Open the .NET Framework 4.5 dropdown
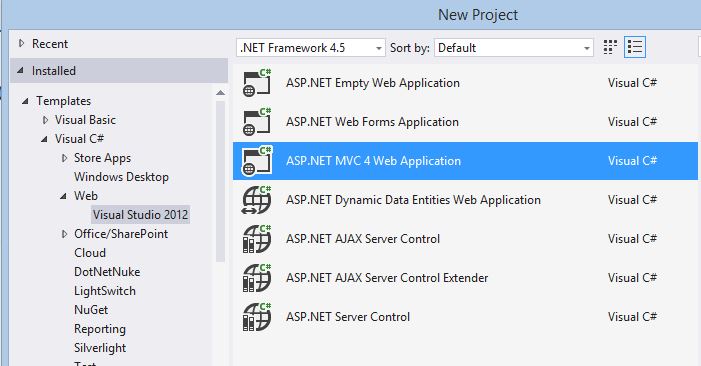The width and height of the screenshot is (701, 366). [x=310, y=48]
